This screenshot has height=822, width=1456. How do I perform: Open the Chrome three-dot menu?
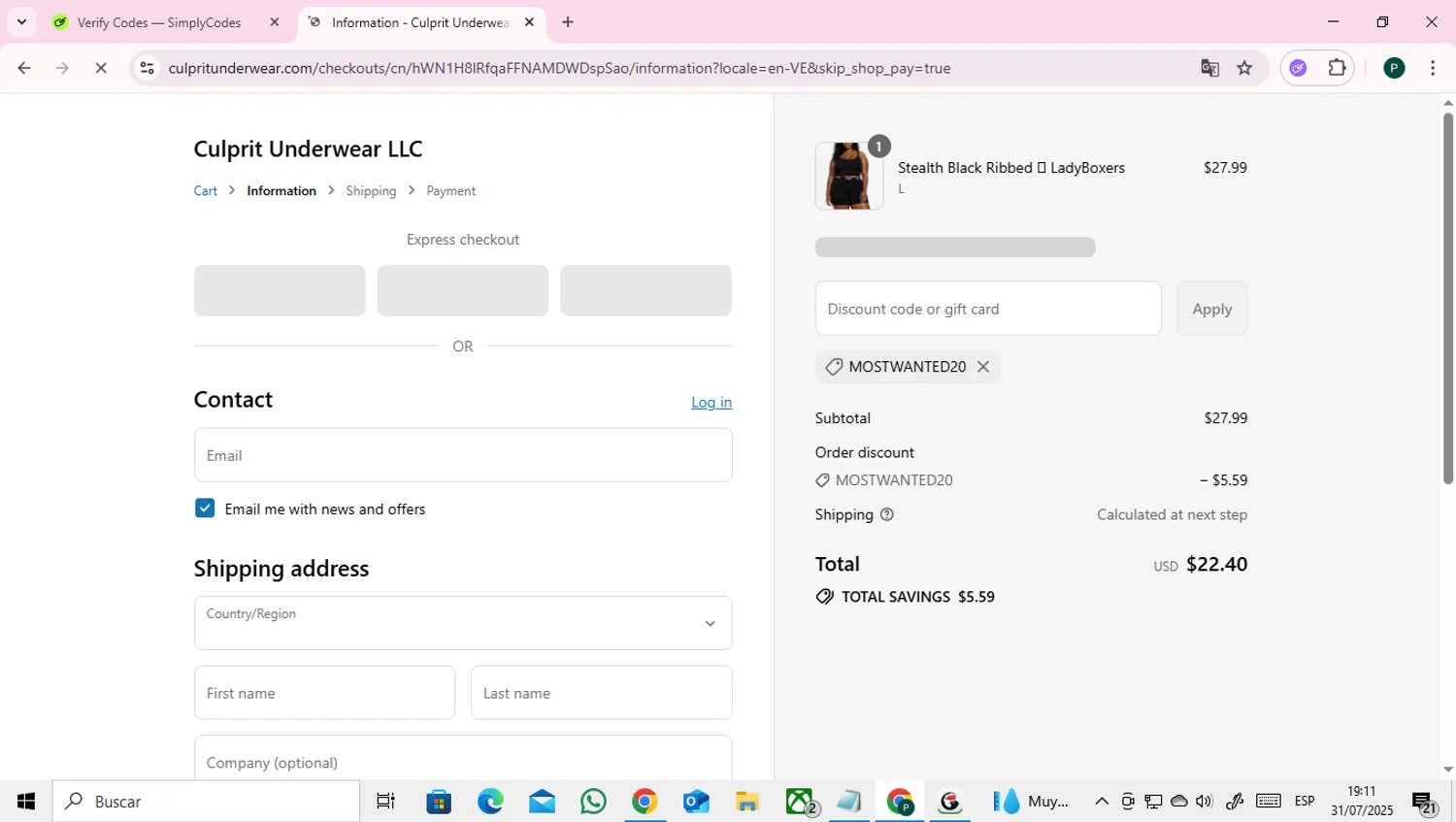tap(1433, 68)
